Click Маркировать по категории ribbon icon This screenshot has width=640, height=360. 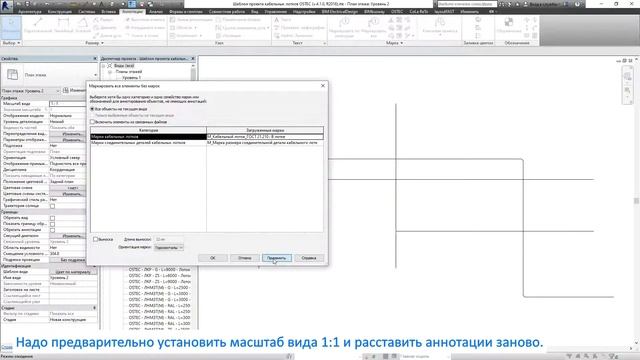(x=344, y=28)
